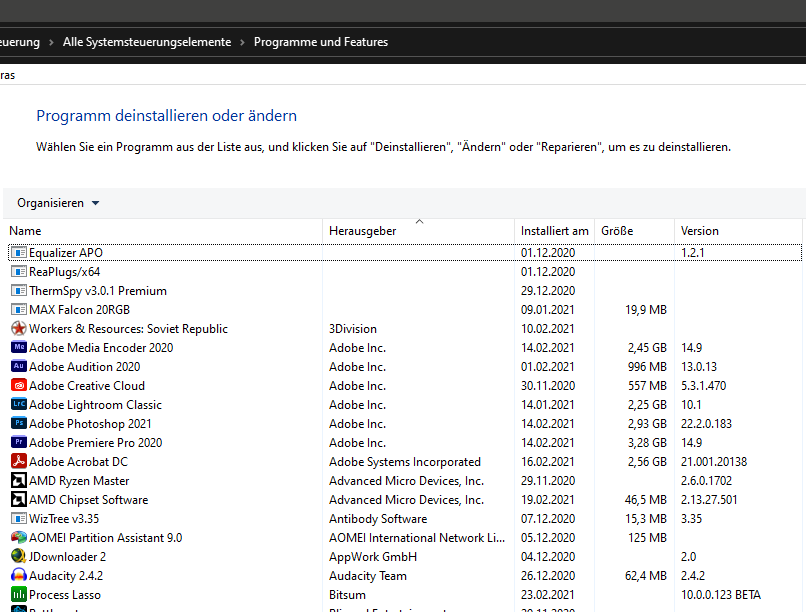The image size is (806, 612).
Task: Click size value 19,9 MB
Action: coord(646,309)
